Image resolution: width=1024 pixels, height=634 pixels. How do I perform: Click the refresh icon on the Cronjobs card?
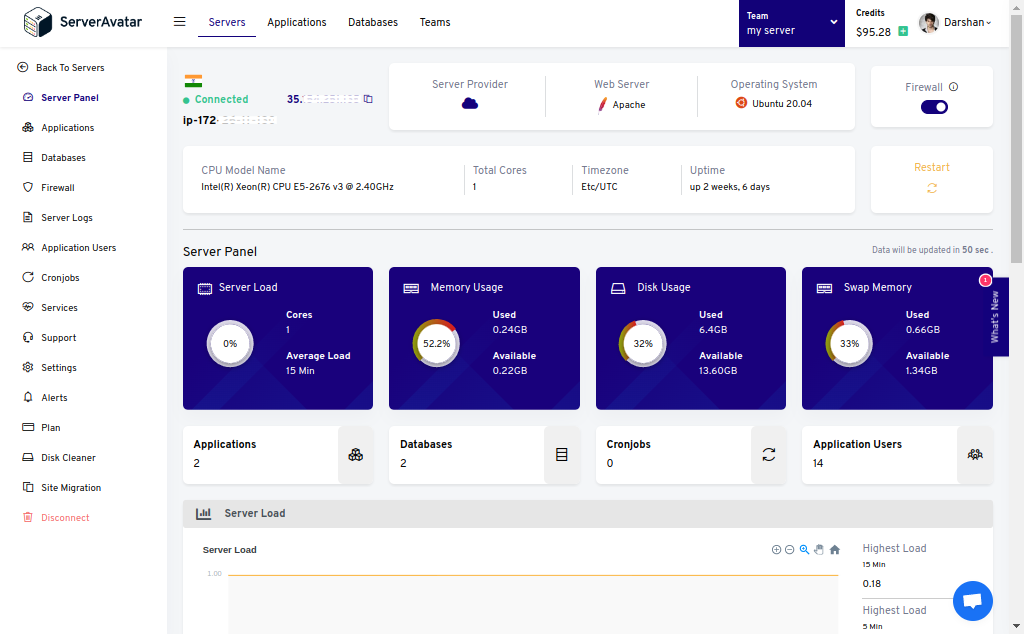[768, 454]
